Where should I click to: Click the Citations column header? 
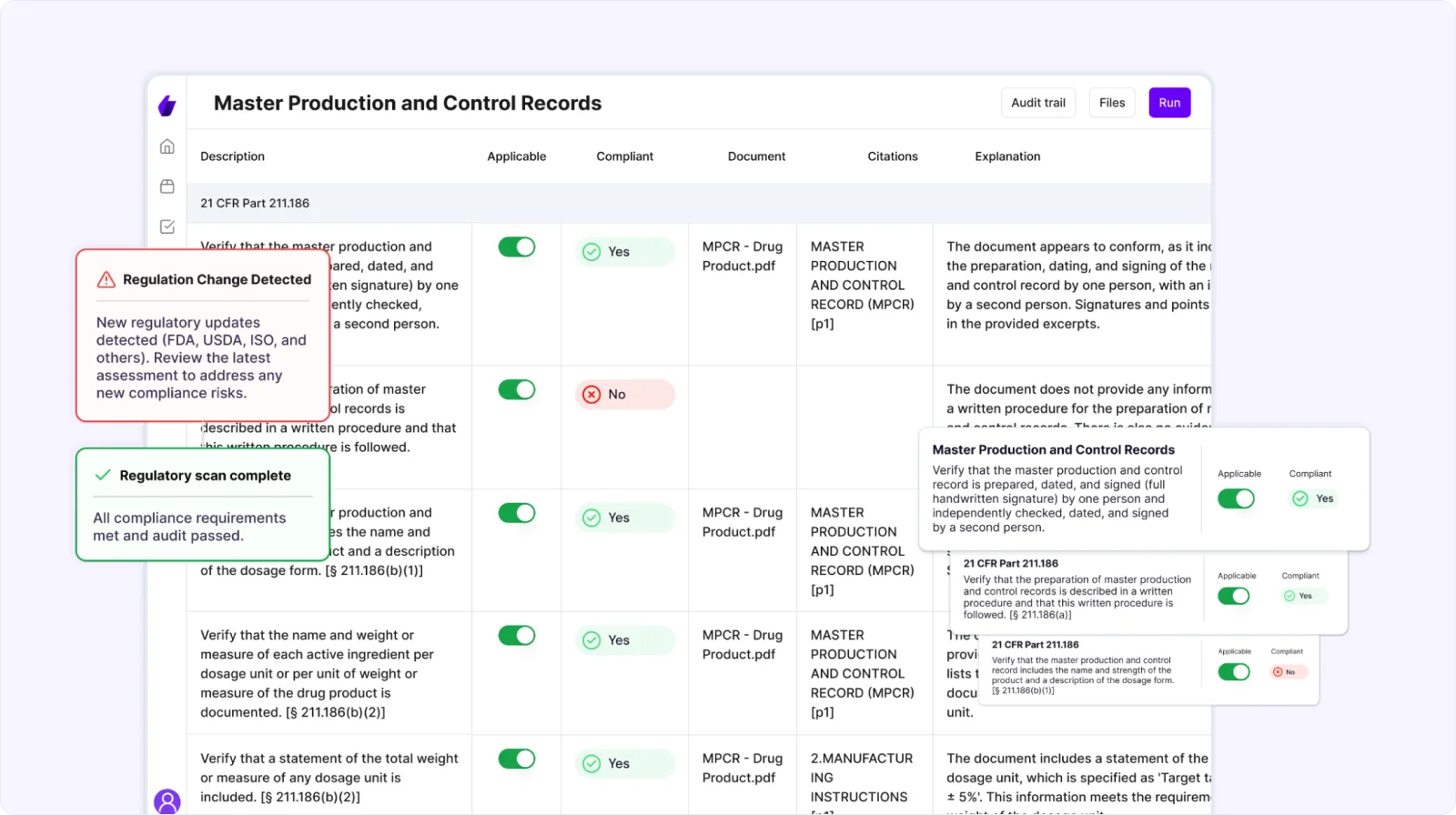(x=893, y=156)
